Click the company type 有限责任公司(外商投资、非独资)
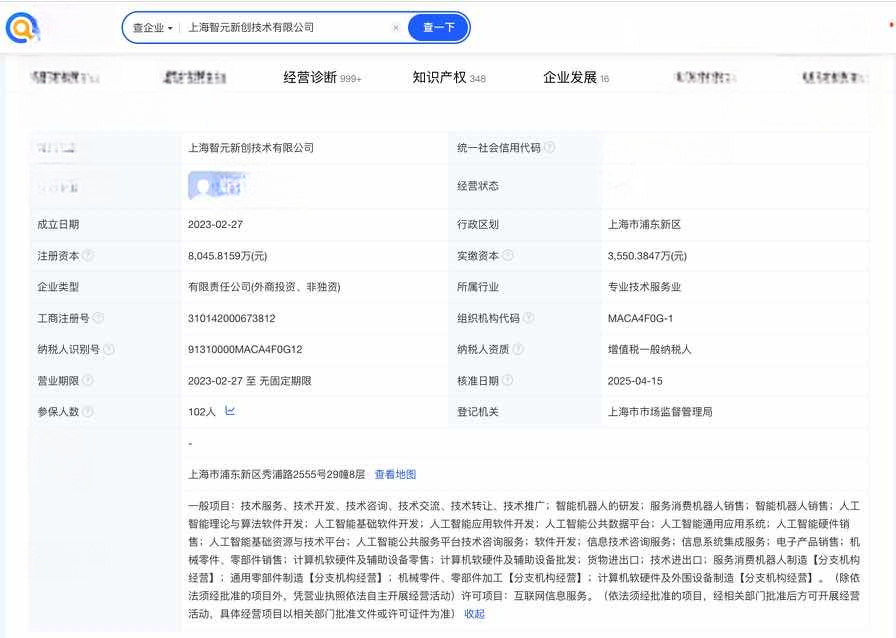The width and height of the screenshot is (896, 638). pyautogui.click(x=264, y=287)
